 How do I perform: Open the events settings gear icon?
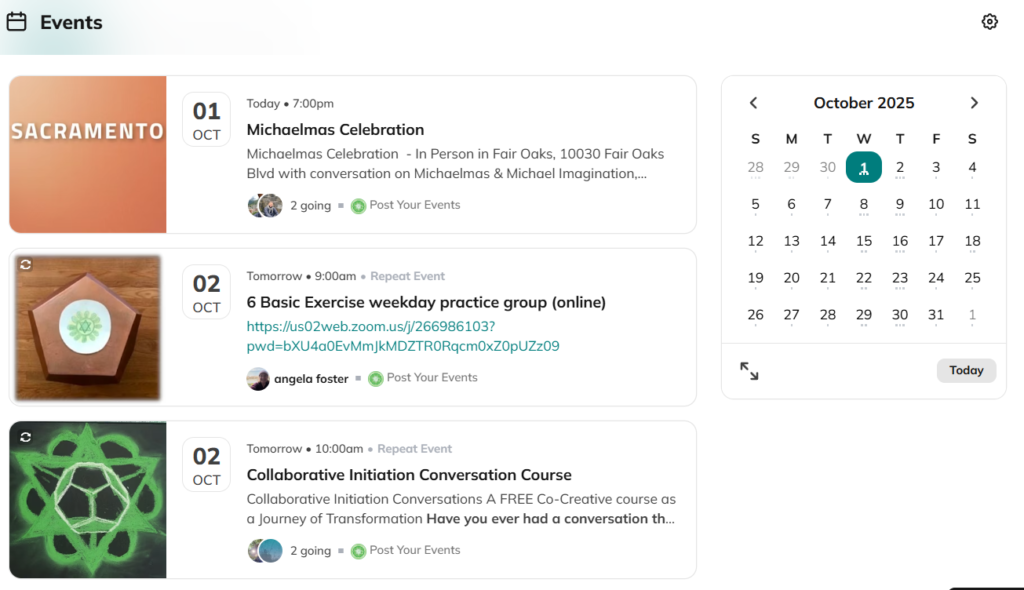point(989,22)
